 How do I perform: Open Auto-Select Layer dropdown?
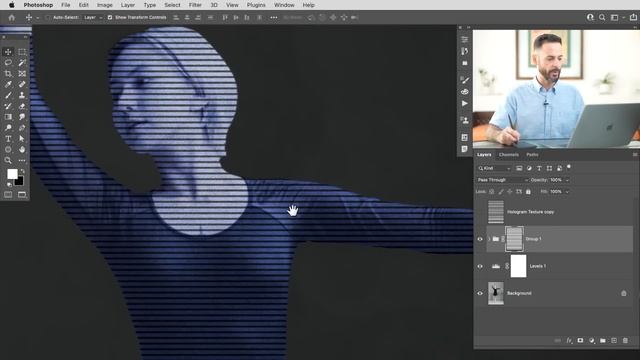[x=93, y=18]
